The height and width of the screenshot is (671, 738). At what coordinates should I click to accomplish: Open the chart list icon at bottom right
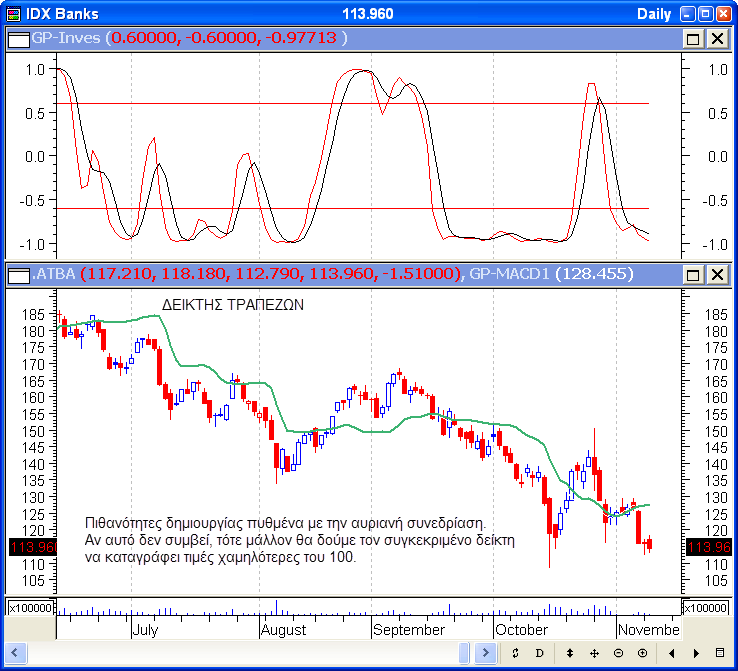point(721,653)
